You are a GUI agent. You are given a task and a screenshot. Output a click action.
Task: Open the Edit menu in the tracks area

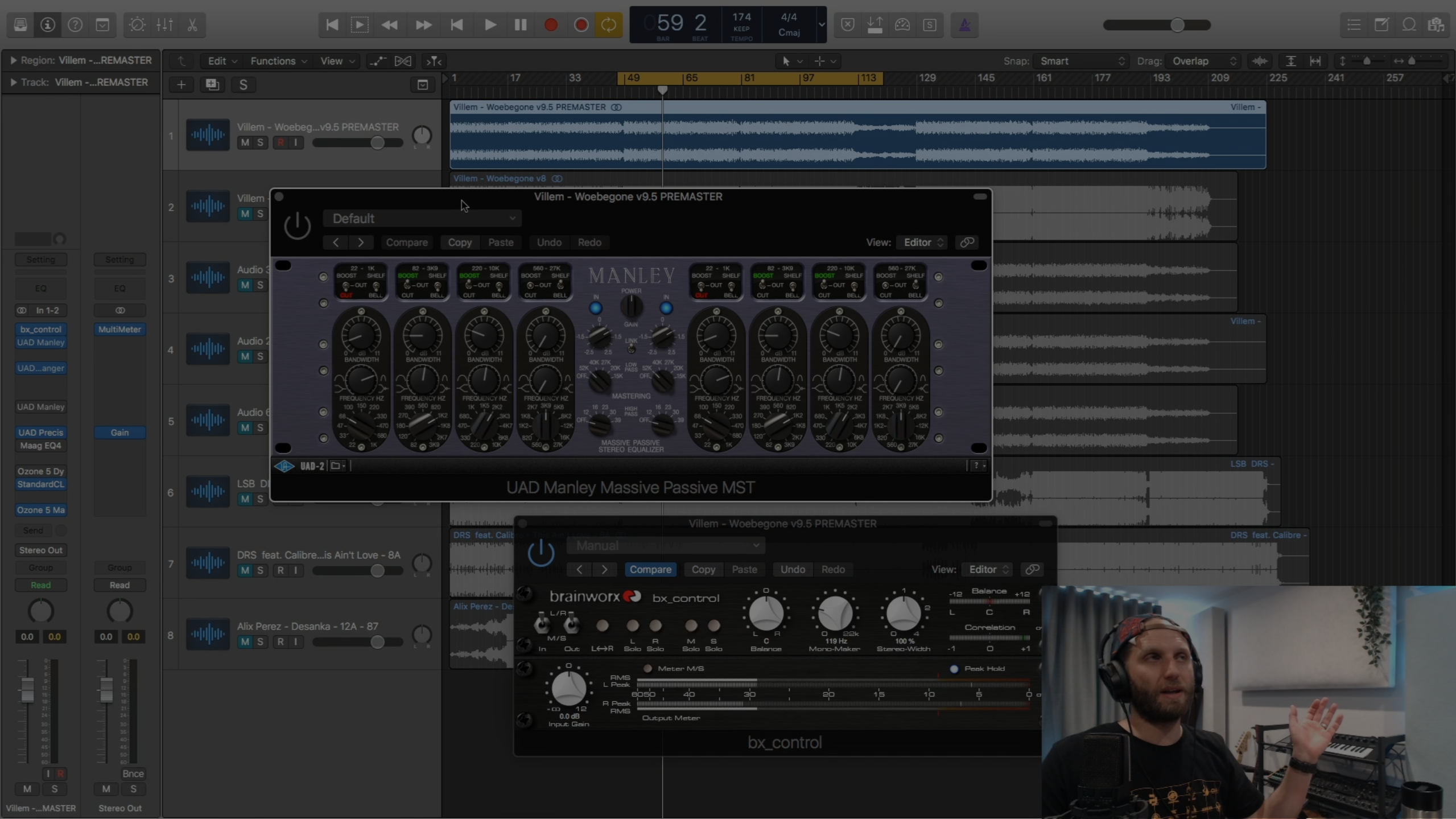[x=222, y=61]
